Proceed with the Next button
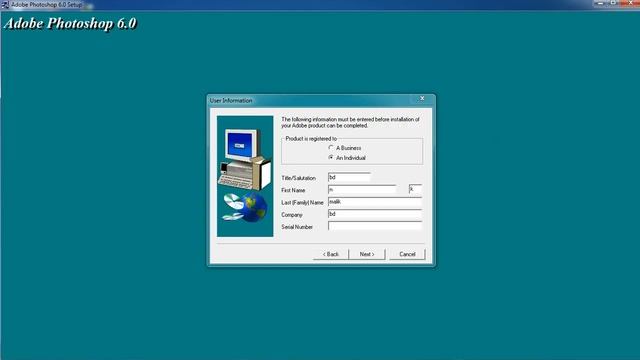Screen dimensions: 640x360 [367, 254]
